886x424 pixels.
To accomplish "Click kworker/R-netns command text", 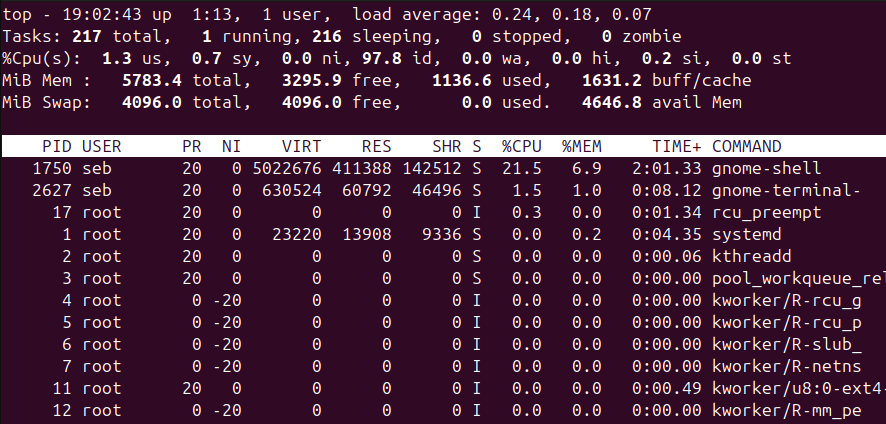I will pyautogui.click(x=786, y=367).
